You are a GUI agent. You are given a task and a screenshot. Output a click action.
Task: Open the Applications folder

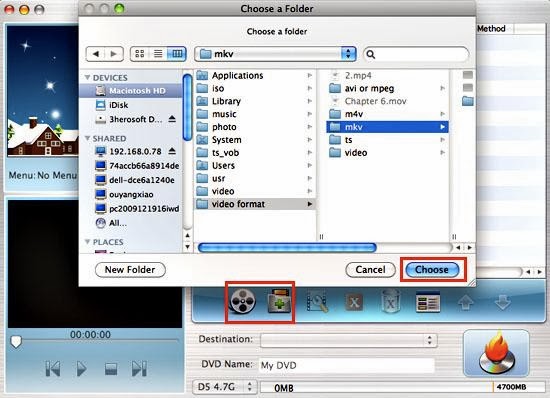[255, 75]
